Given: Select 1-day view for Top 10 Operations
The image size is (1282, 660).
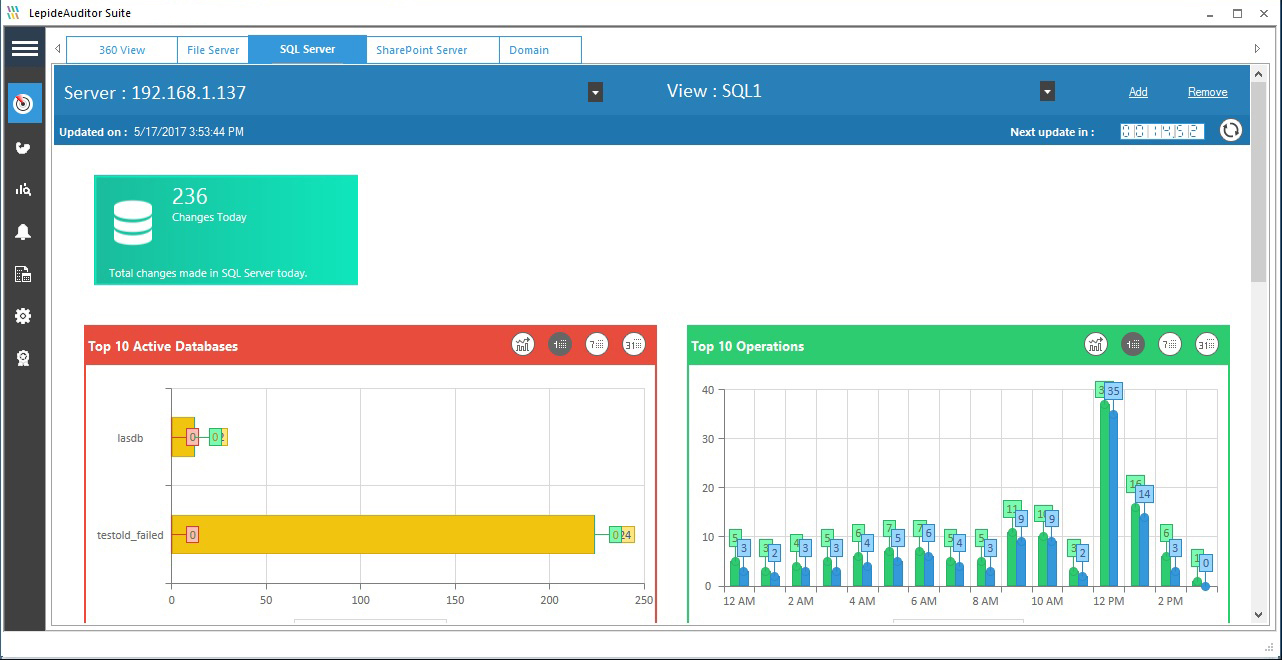Looking at the screenshot, I should pos(1133,345).
